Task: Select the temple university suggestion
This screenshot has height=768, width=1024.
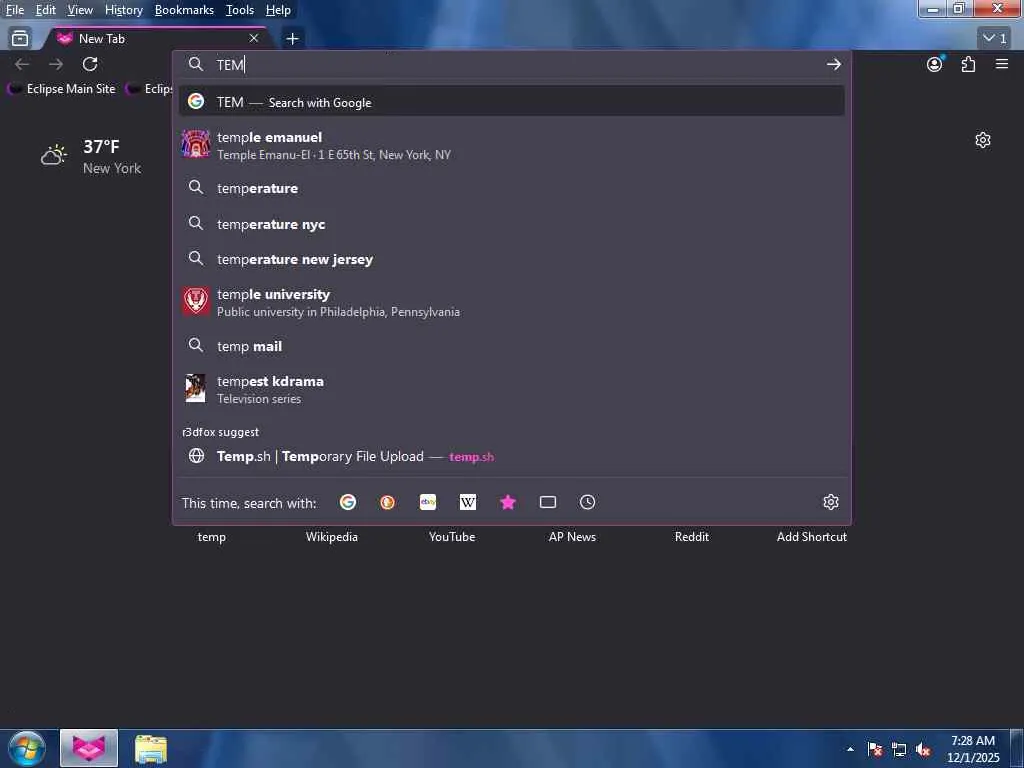Action: point(511,302)
